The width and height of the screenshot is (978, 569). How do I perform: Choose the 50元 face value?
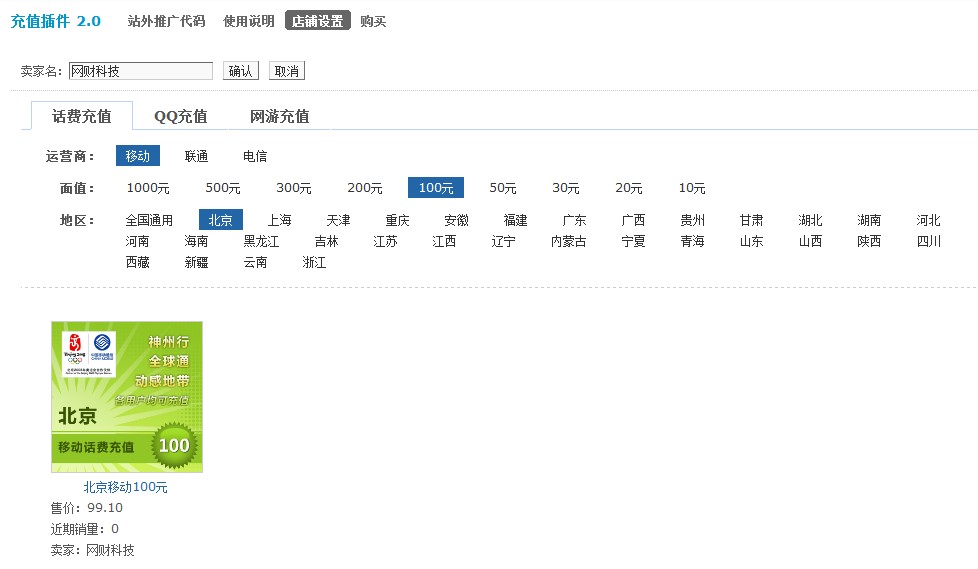503,188
